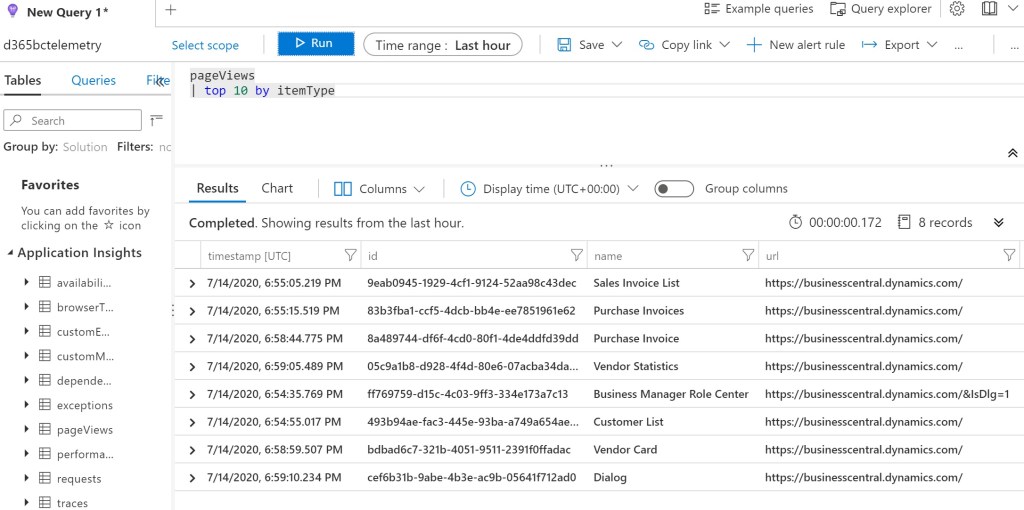Switch to the Queries tab
1024x510 pixels.
tap(93, 80)
